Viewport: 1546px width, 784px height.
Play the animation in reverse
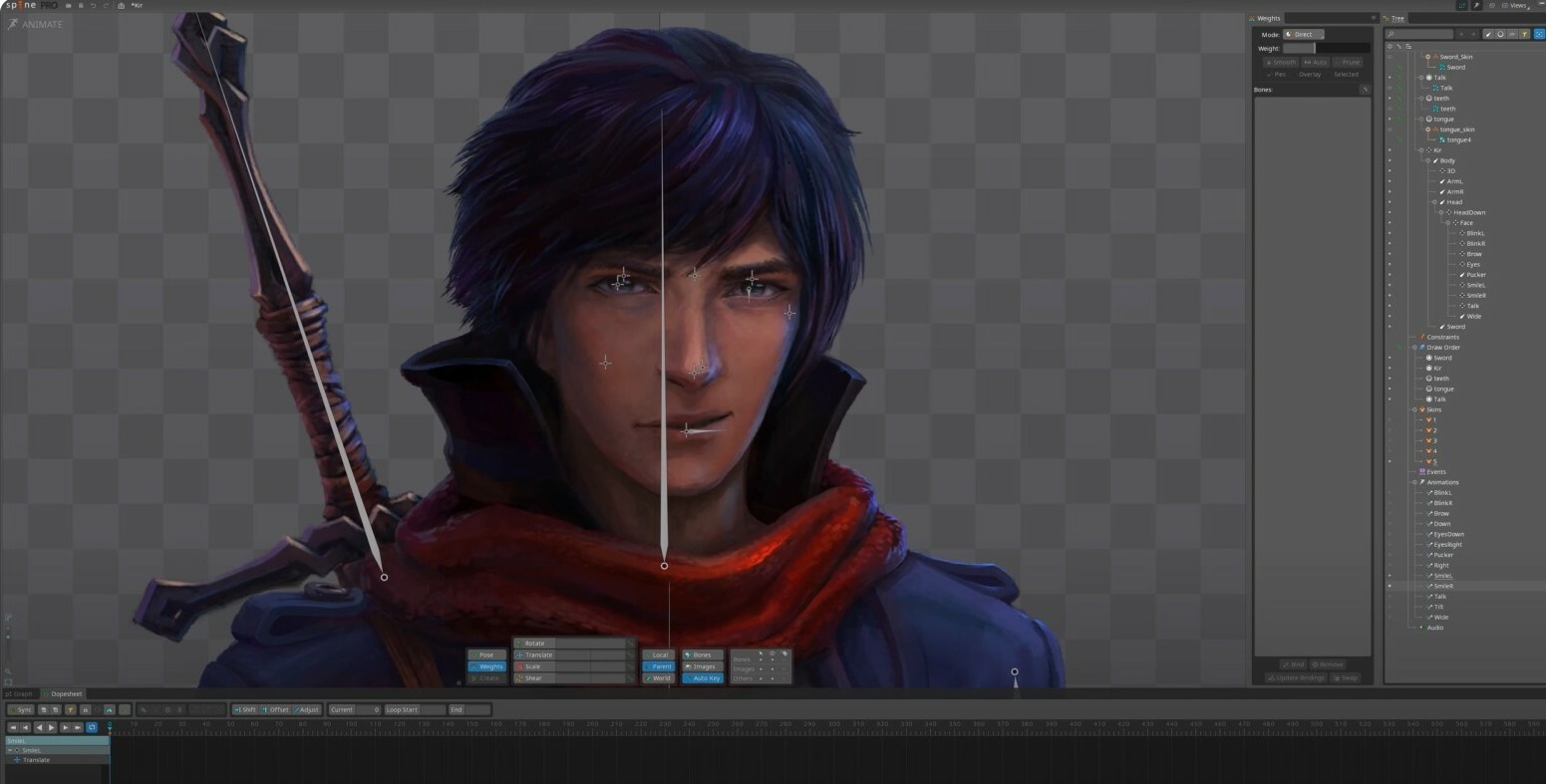[x=39, y=728]
